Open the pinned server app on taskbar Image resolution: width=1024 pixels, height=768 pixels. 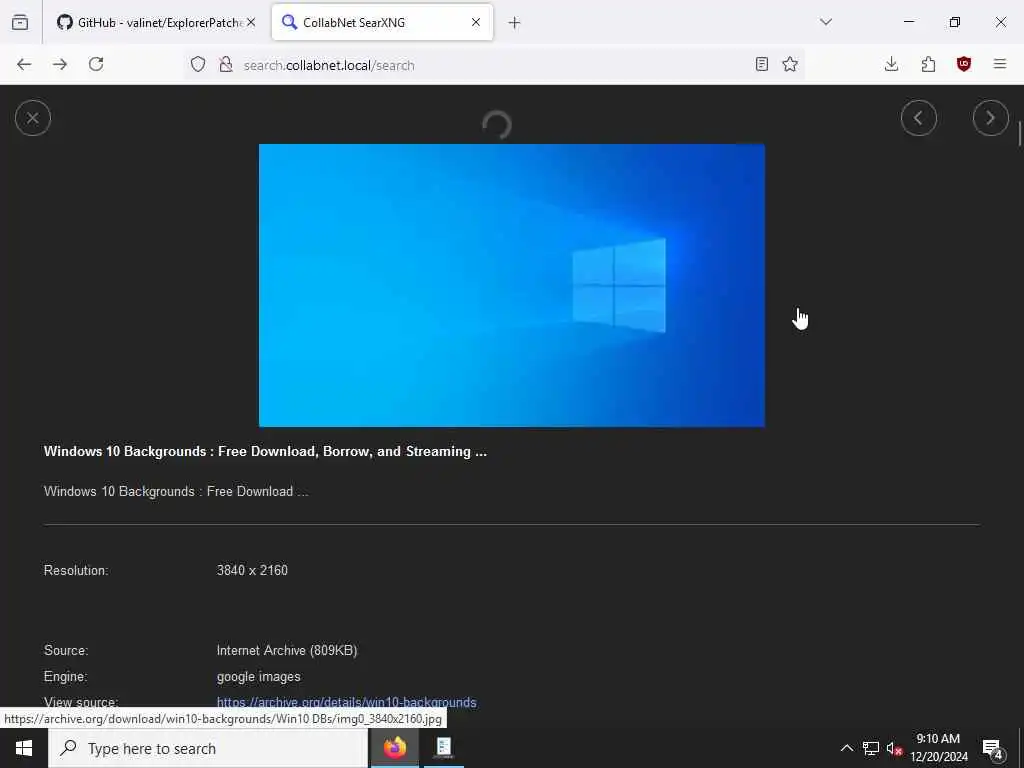[x=443, y=748]
